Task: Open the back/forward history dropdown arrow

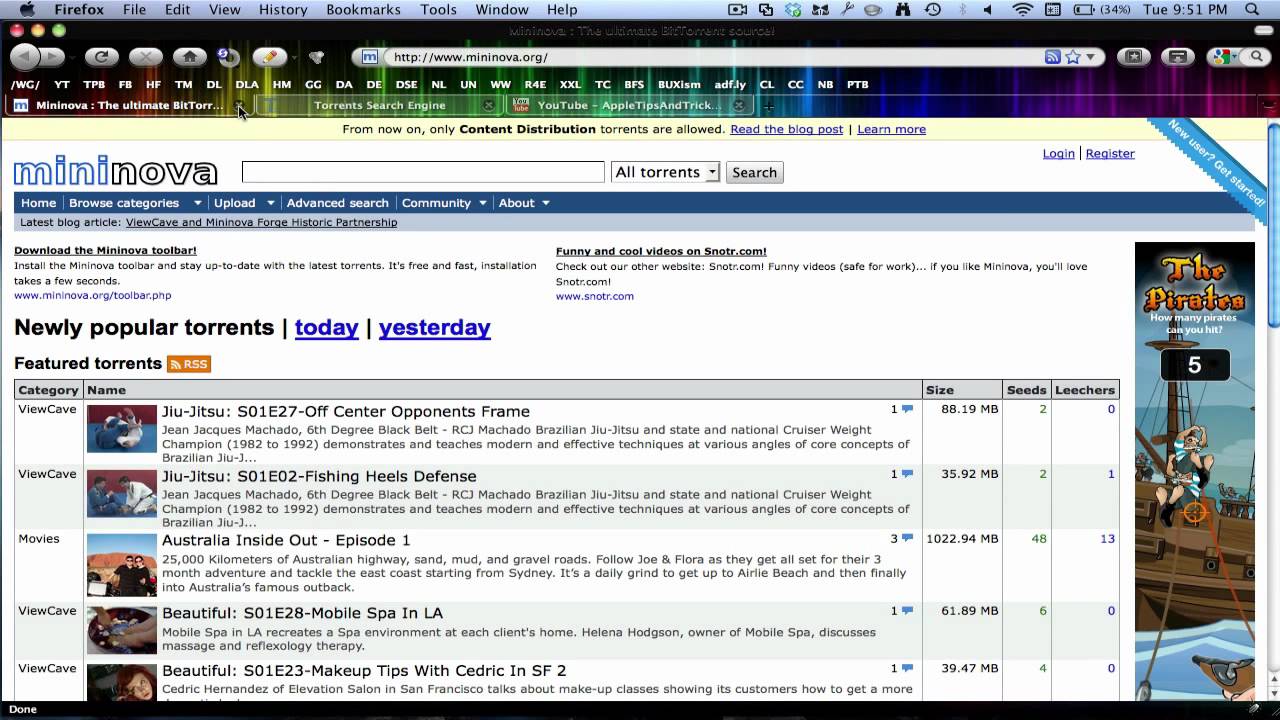Action: point(72,57)
